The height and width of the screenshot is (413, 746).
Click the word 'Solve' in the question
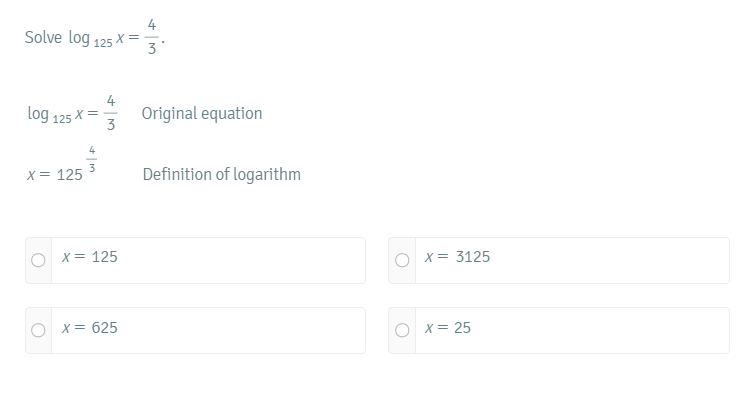[x=43, y=38]
